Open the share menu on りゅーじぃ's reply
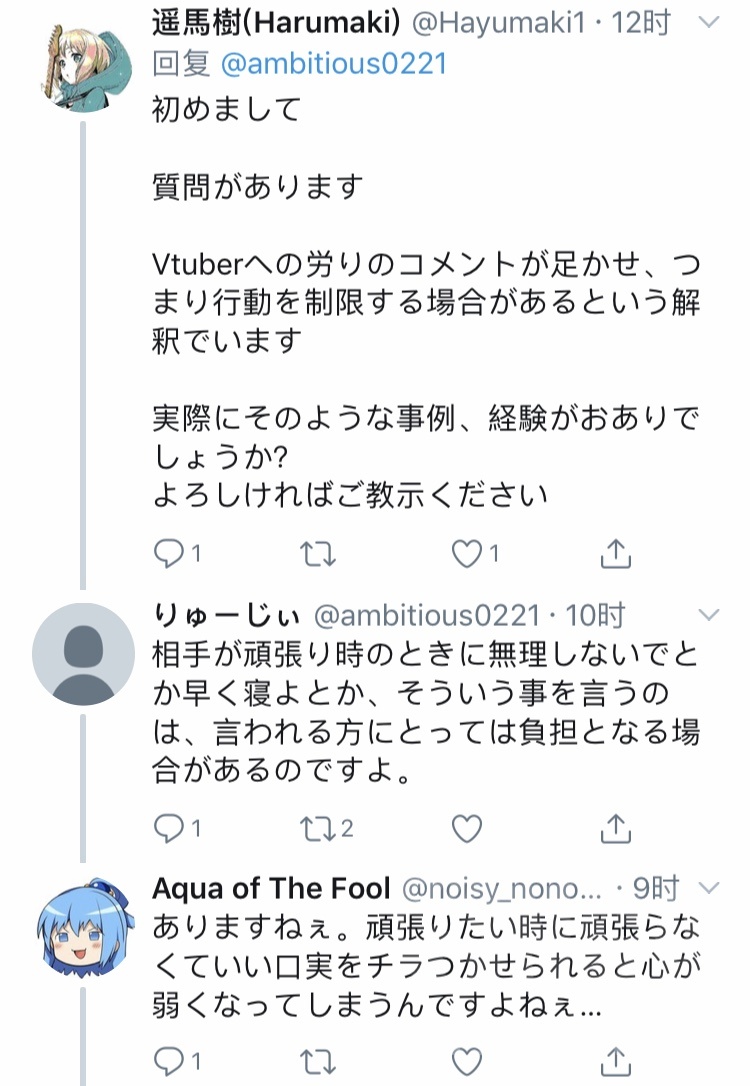 tap(617, 828)
